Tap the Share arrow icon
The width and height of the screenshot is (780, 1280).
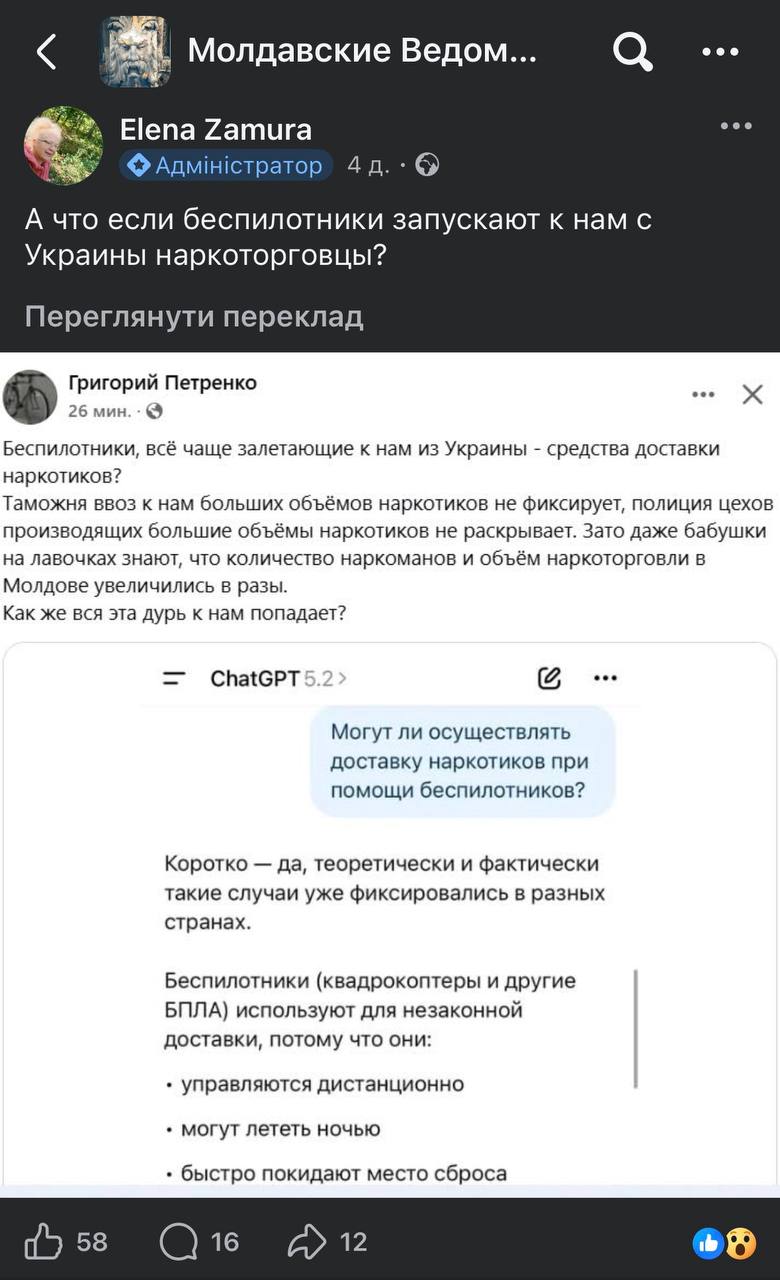coord(307,1242)
